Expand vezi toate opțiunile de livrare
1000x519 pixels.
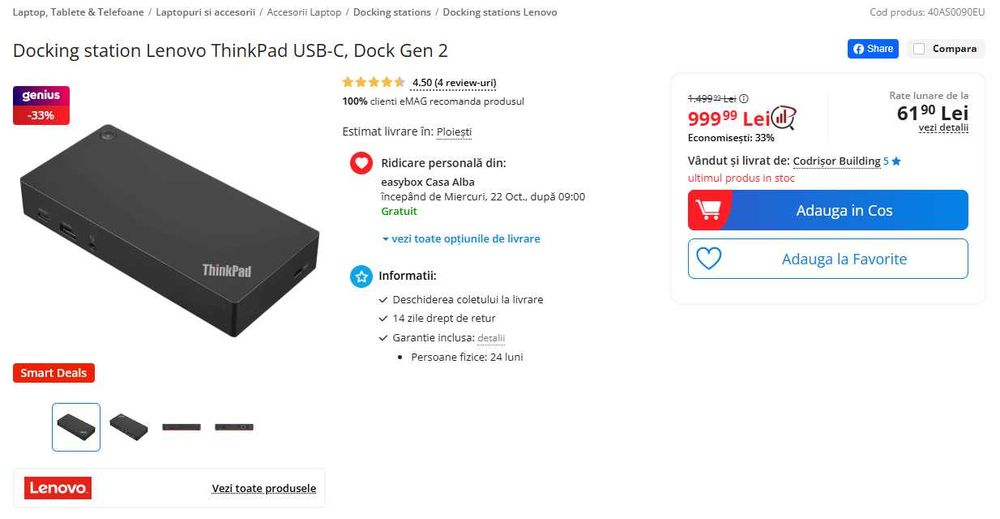pos(461,239)
